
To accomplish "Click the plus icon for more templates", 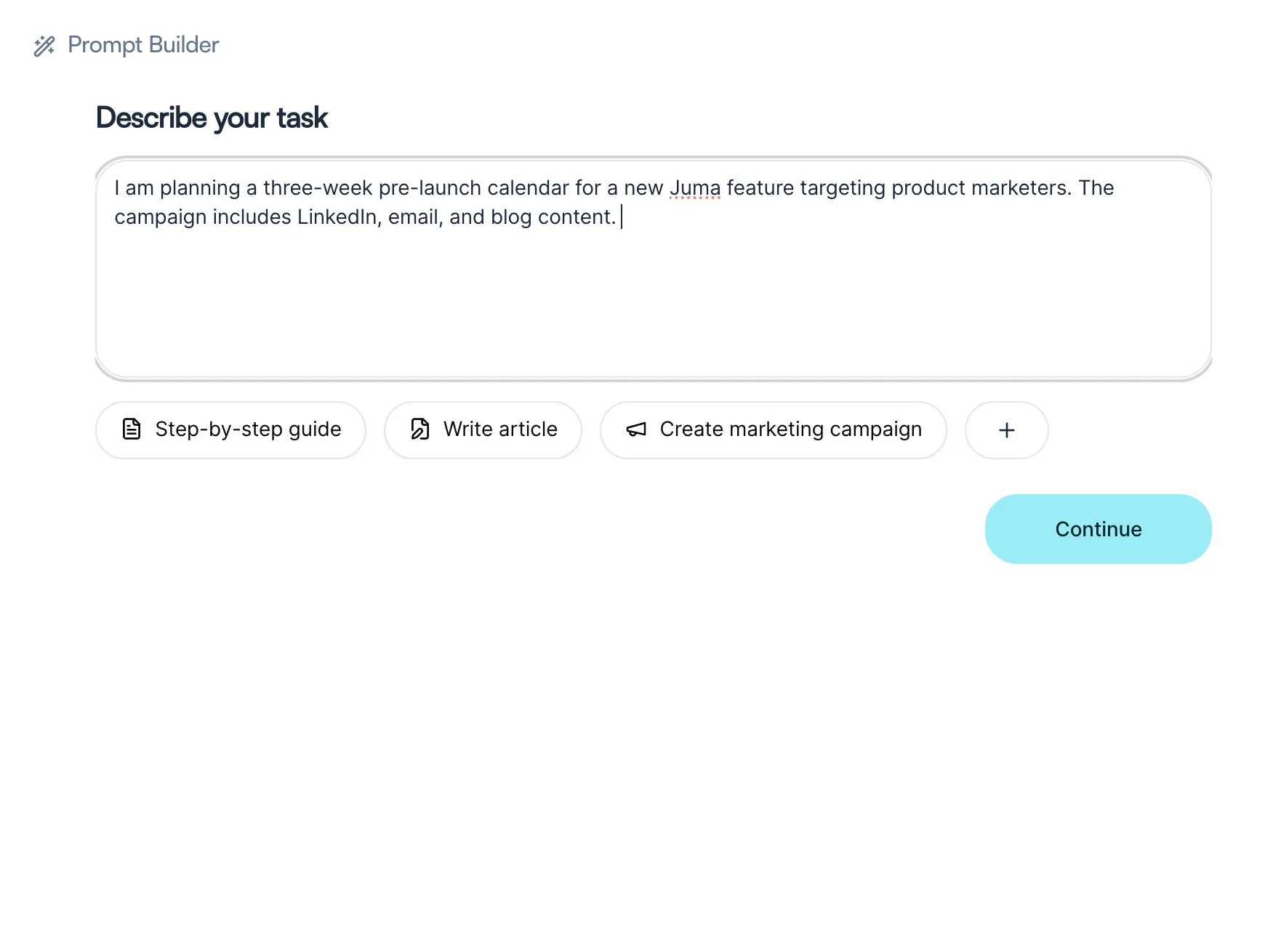I will pyautogui.click(x=1007, y=430).
